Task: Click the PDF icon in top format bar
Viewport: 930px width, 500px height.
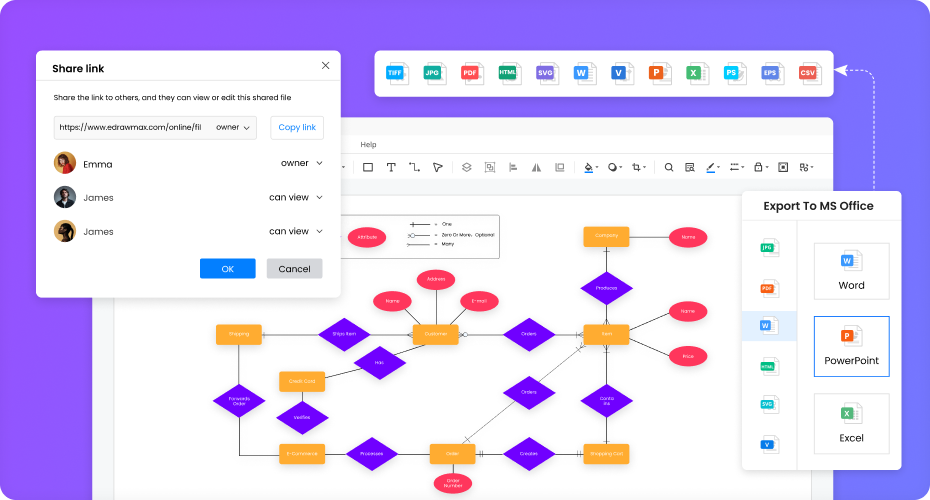Action: pos(470,73)
